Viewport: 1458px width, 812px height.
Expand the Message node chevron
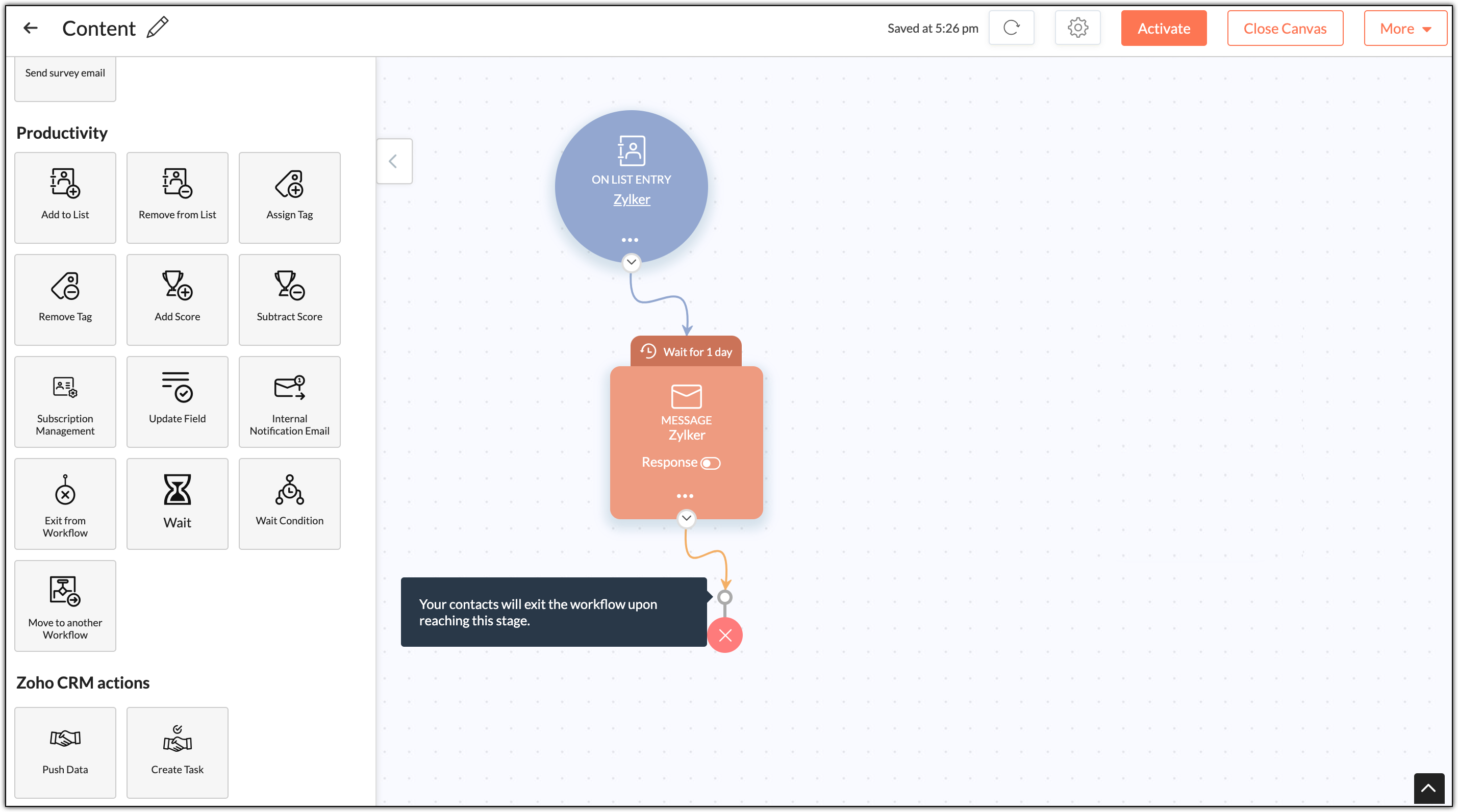point(686,518)
